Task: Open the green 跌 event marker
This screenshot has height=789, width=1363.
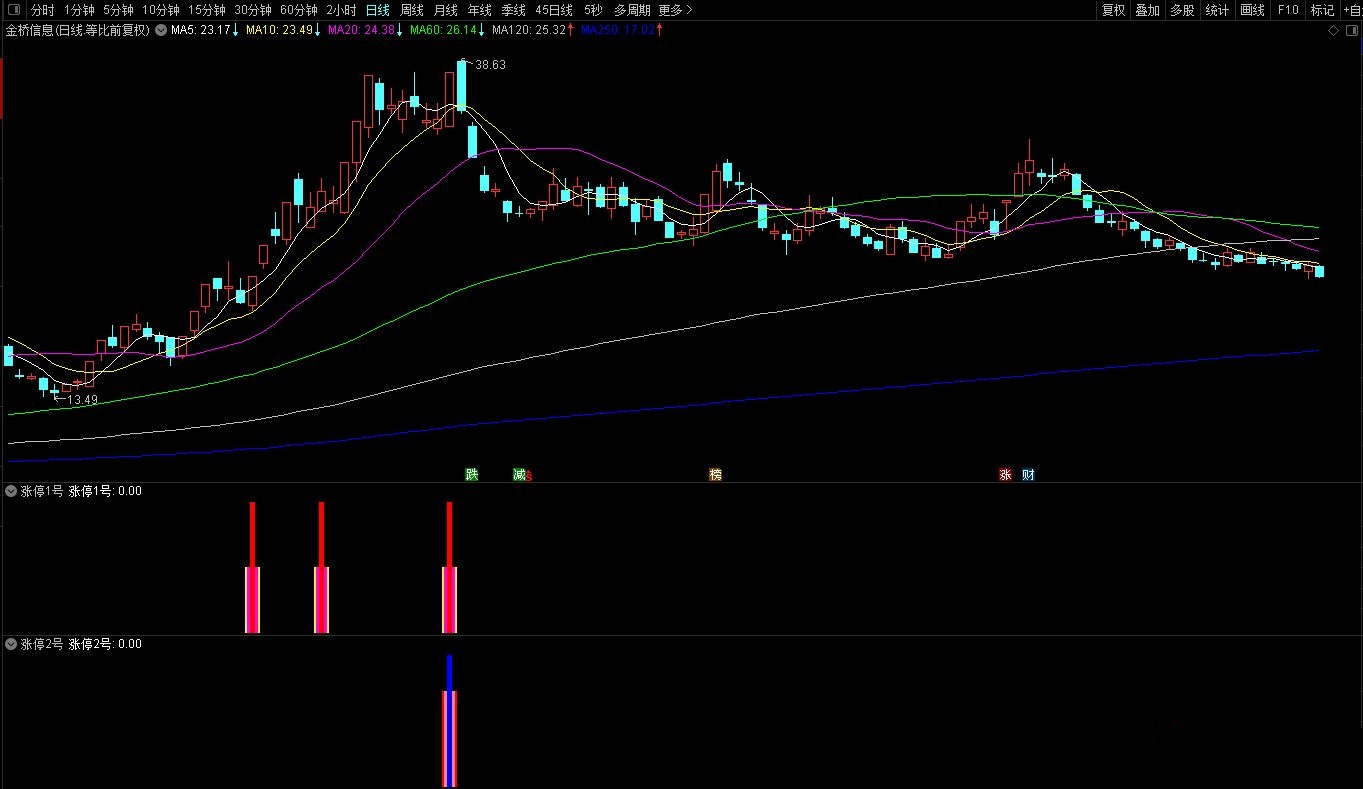Action: 472,474
